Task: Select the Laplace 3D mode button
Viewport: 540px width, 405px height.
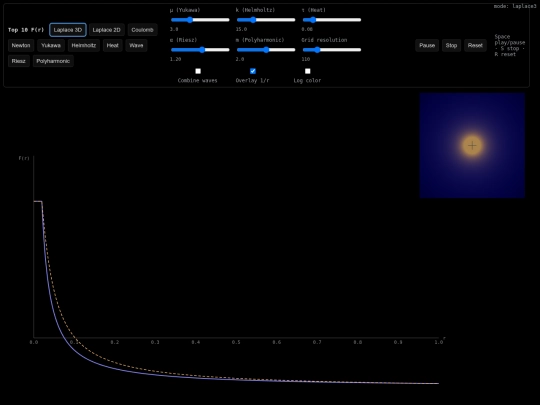Action: (x=68, y=30)
